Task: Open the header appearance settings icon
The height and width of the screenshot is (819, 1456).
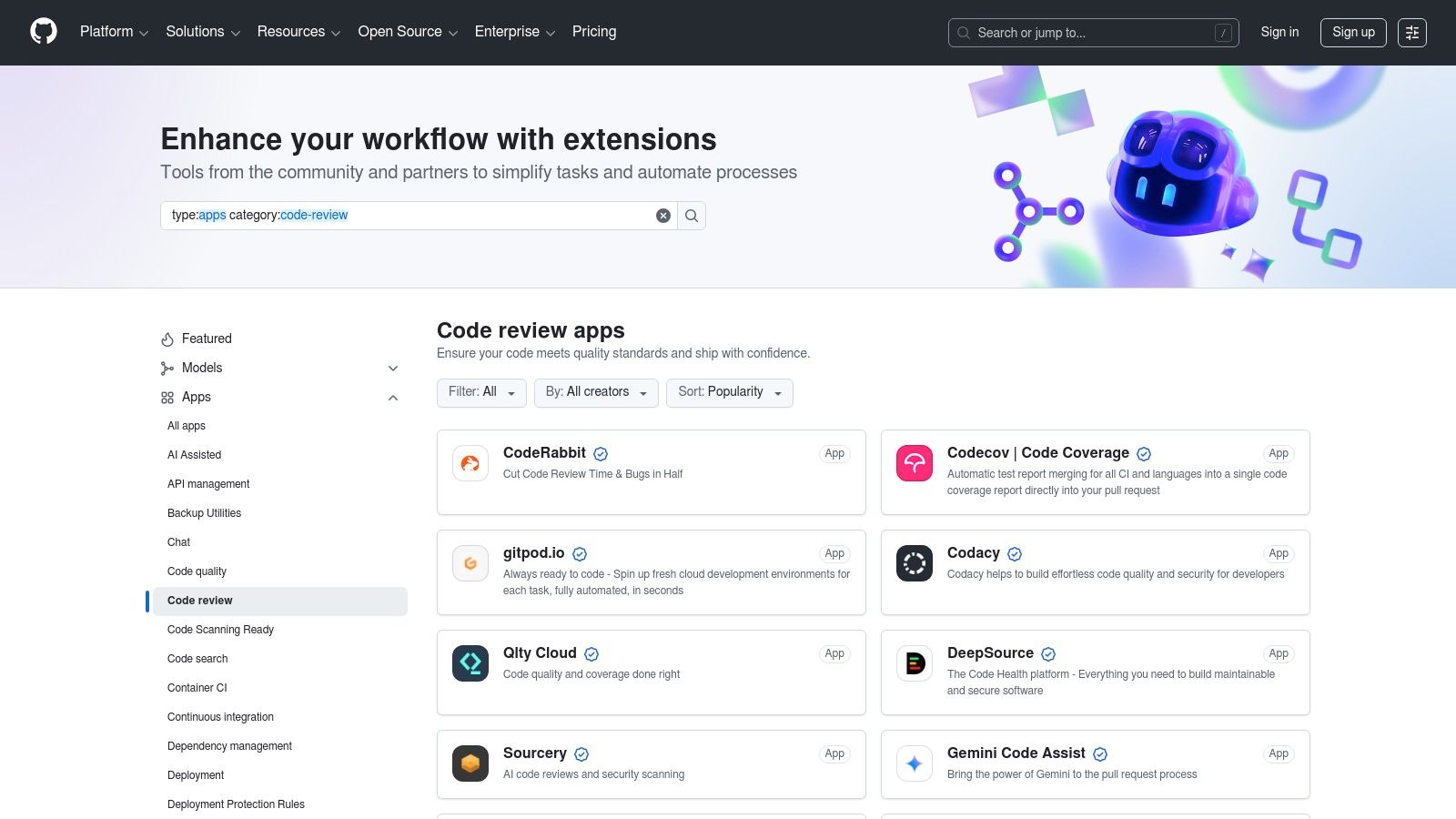Action: tap(1412, 33)
